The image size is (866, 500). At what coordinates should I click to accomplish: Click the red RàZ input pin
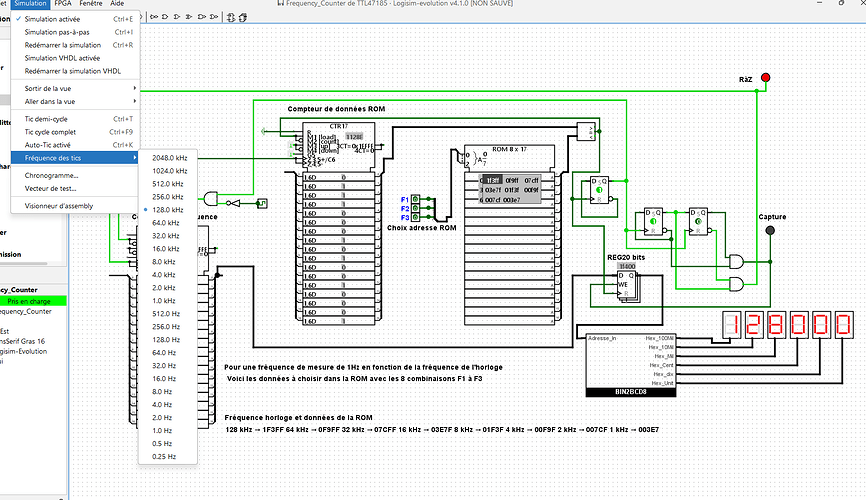pos(765,78)
